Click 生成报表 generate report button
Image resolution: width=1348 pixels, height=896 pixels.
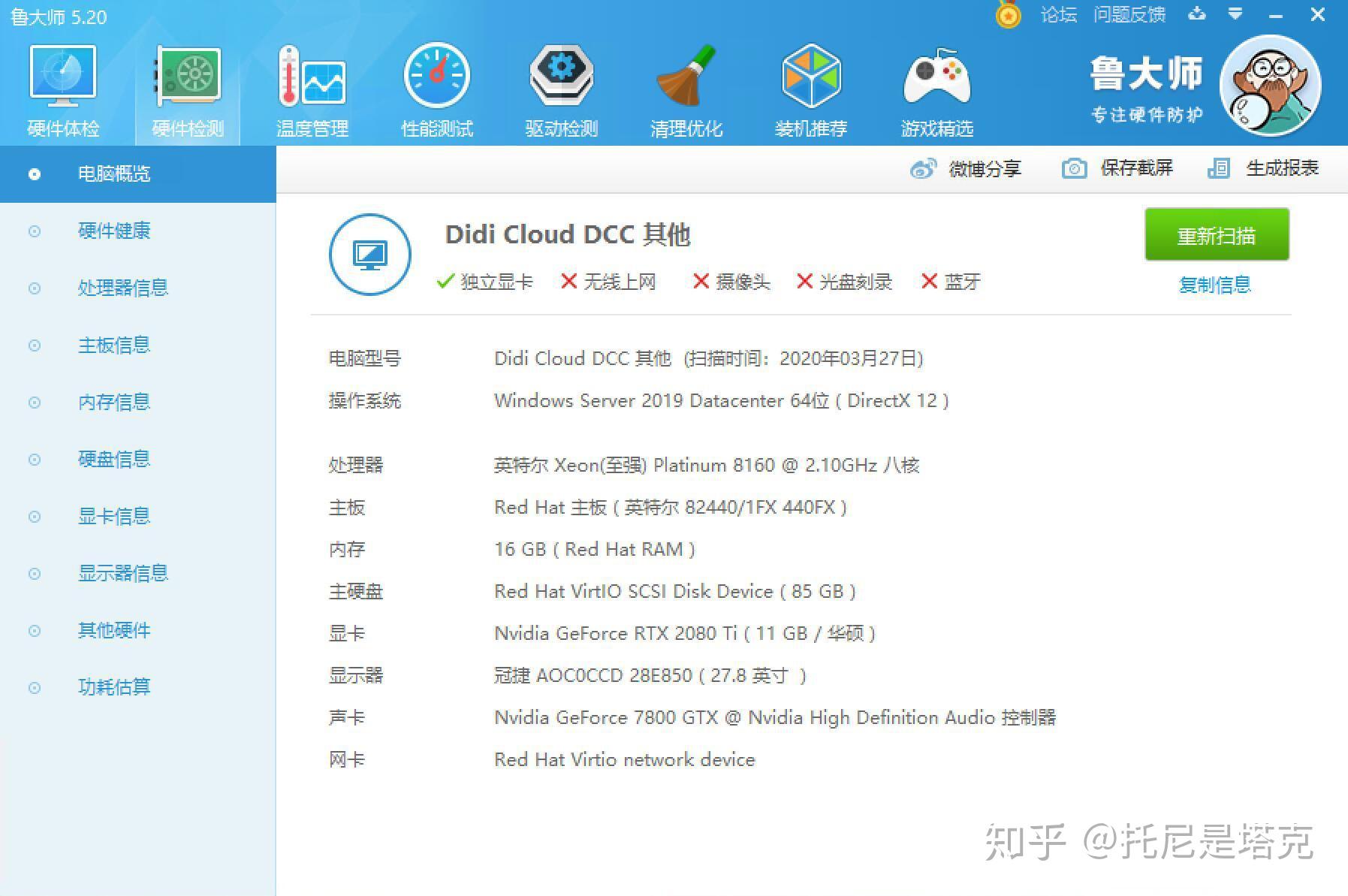(x=1263, y=168)
